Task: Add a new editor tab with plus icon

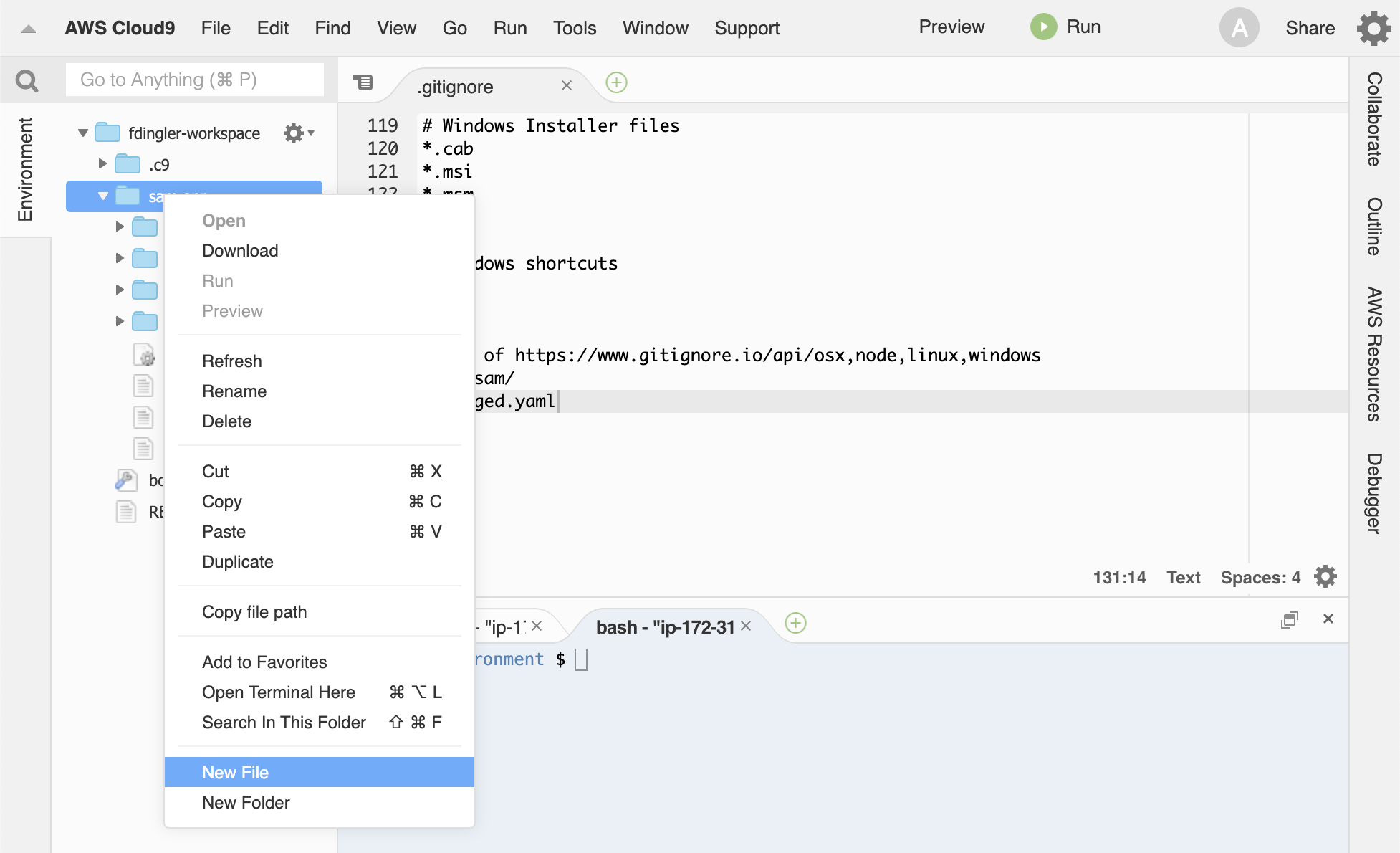Action: pos(616,82)
